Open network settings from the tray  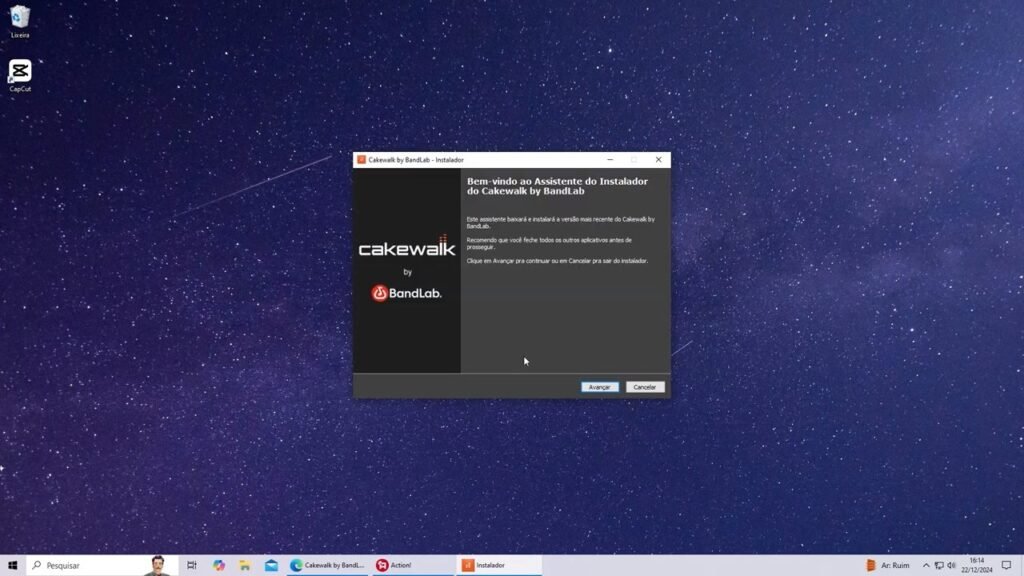coord(939,566)
